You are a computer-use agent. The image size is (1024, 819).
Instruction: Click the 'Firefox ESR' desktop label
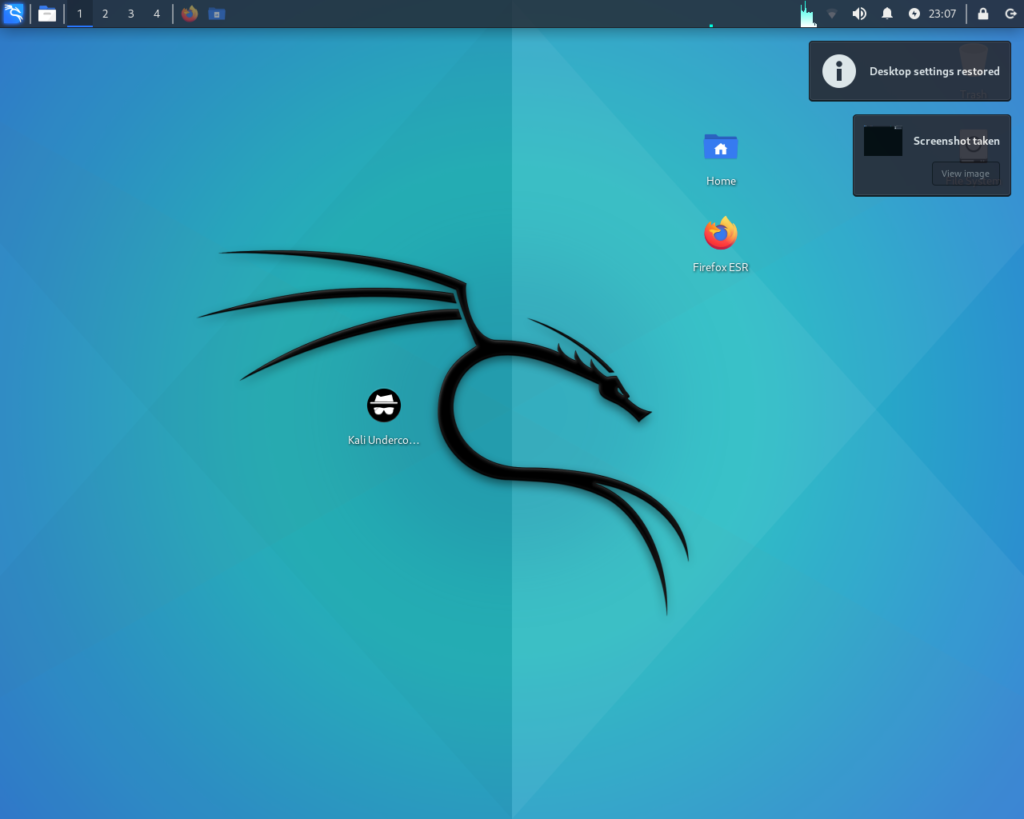click(x=720, y=267)
